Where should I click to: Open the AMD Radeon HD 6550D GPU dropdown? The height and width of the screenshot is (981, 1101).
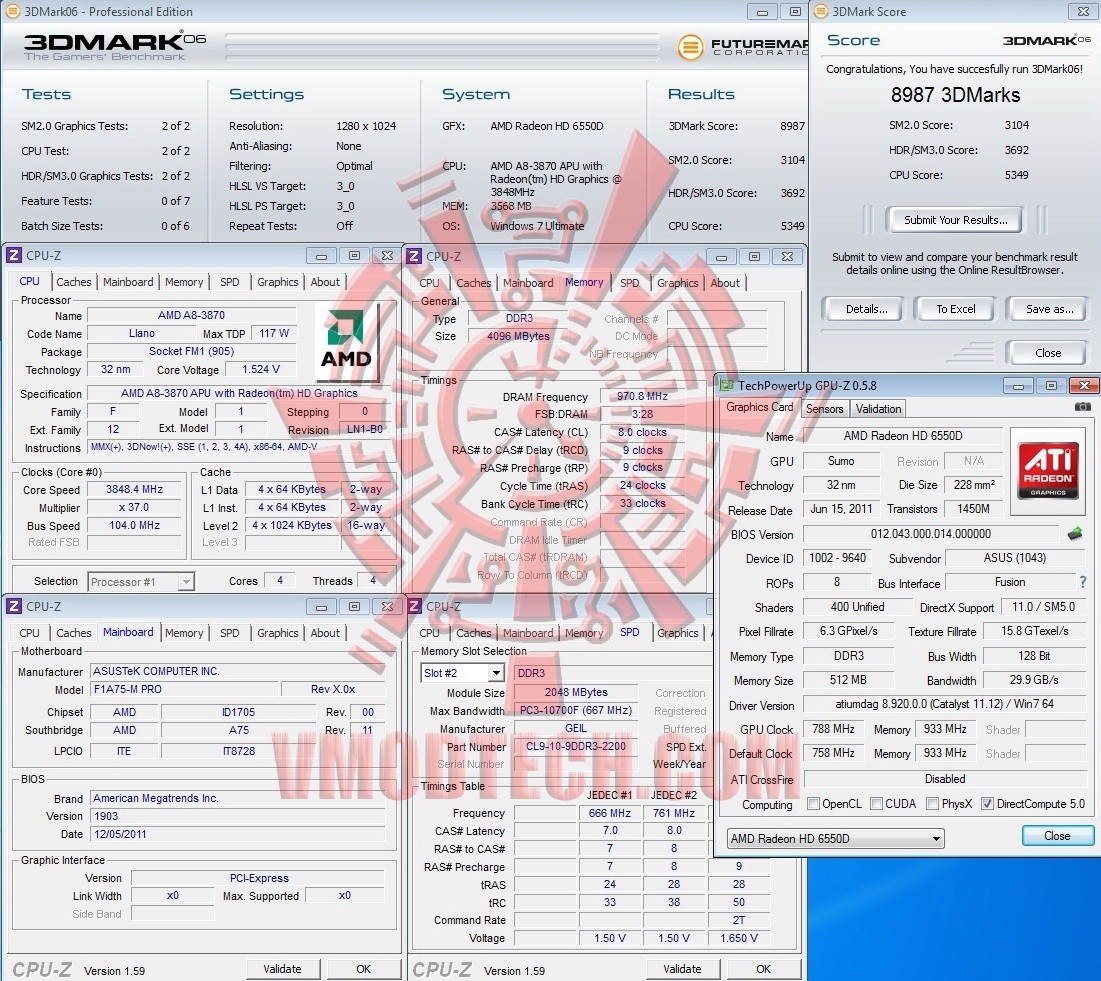(x=836, y=838)
